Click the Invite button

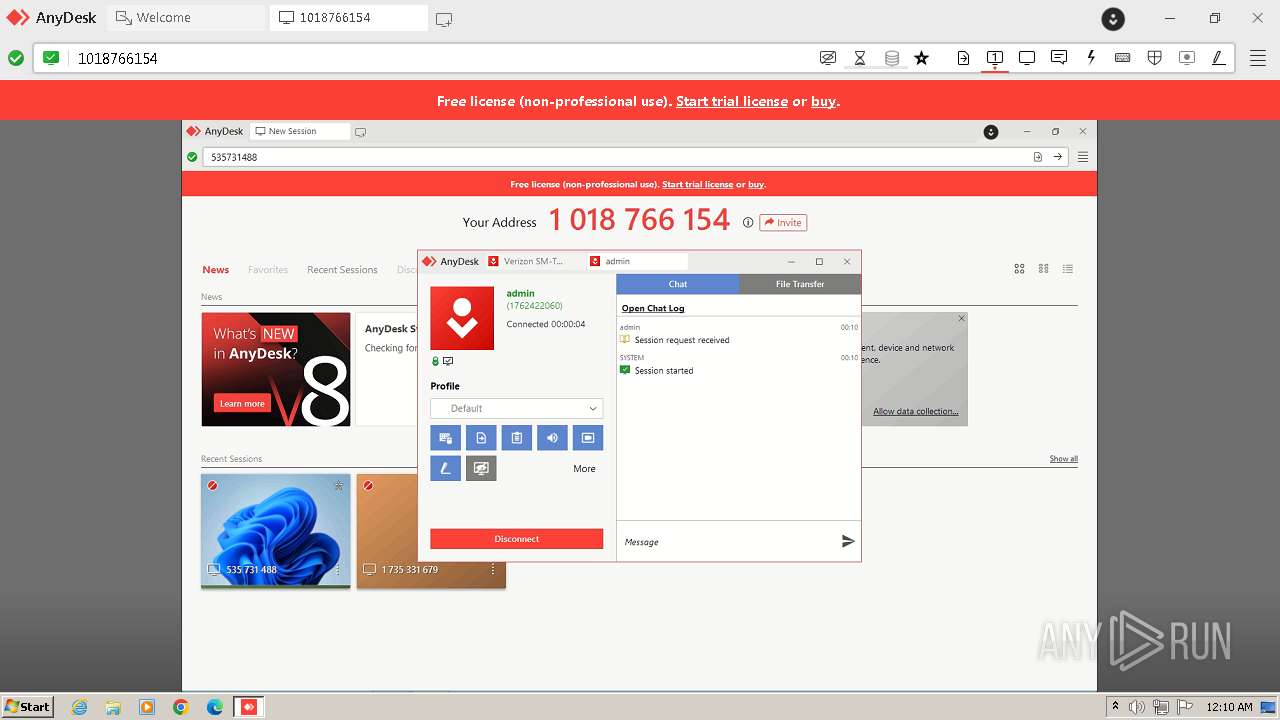pyautogui.click(x=783, y=223)
